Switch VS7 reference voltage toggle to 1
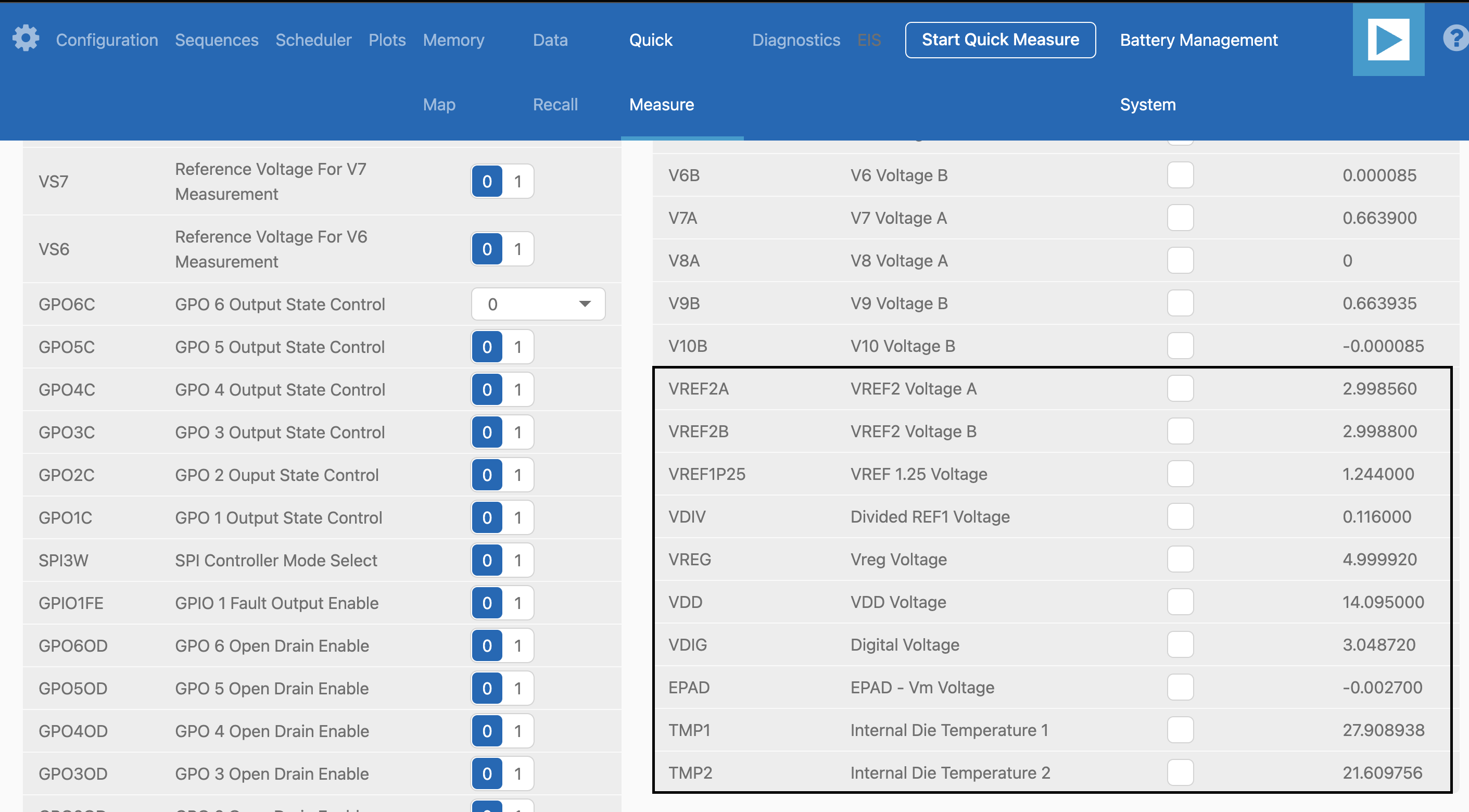 click(x=518, y=181)
